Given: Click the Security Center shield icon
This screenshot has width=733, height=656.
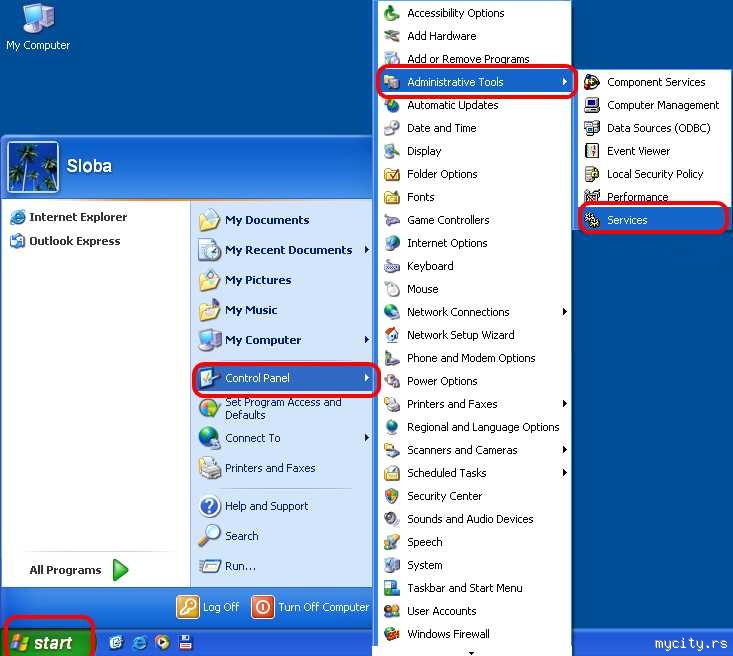Looking at the screenshot, I should pos(392,496).
